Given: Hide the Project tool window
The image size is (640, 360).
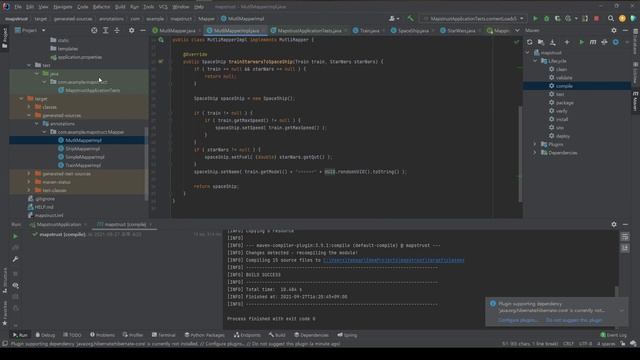Looking at the screenshot, I should point(142,30).
